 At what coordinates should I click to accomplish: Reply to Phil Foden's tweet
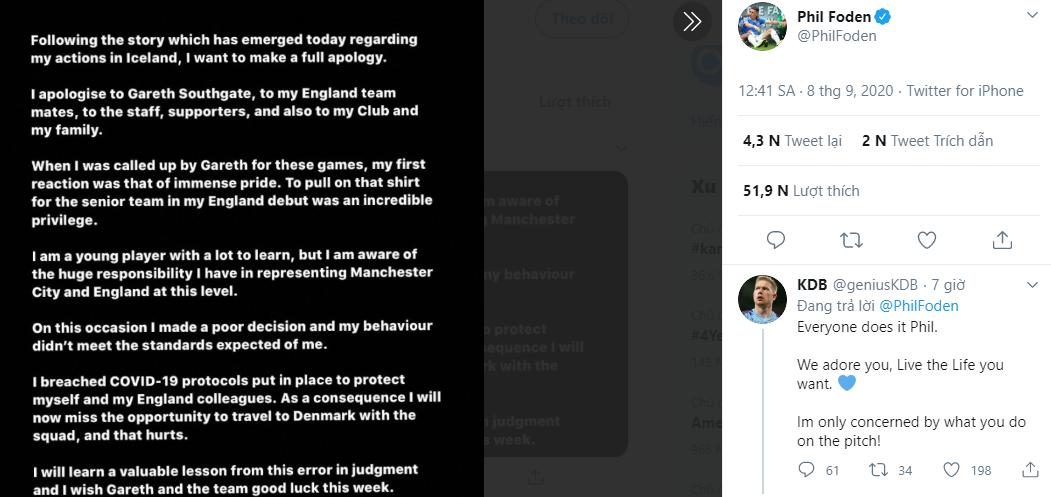(x=776, y=240)
